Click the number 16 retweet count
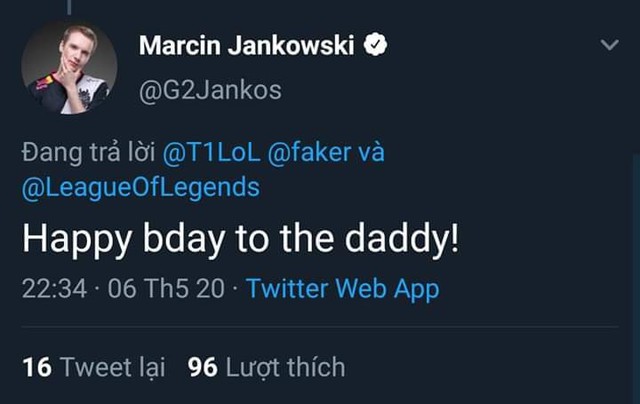640x404 pixels. click(36, 367)
